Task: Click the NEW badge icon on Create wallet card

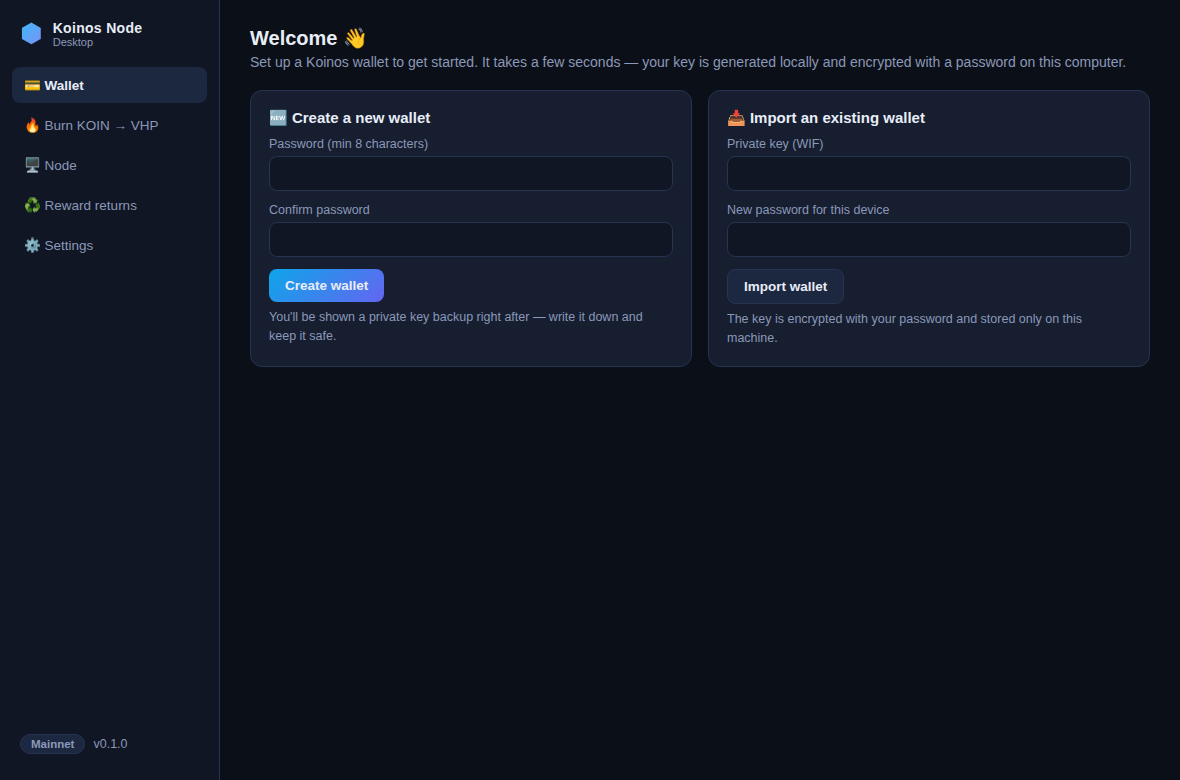Action: (x=278, y=117)
